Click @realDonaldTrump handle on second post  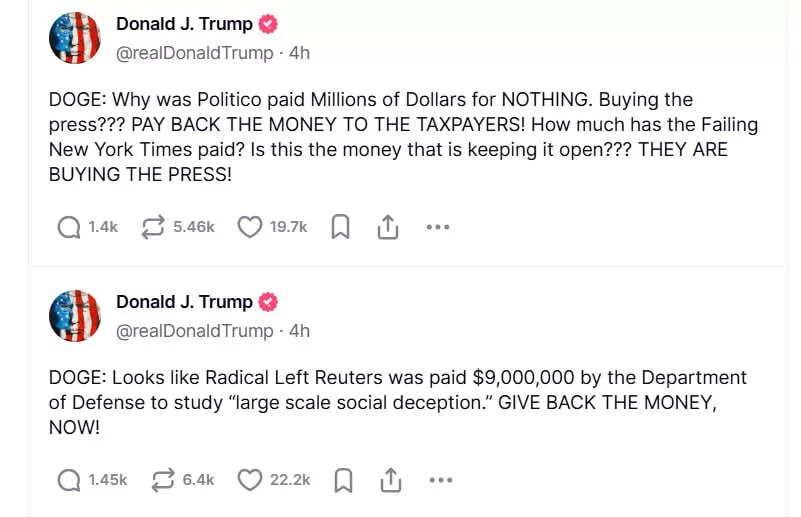195,330
